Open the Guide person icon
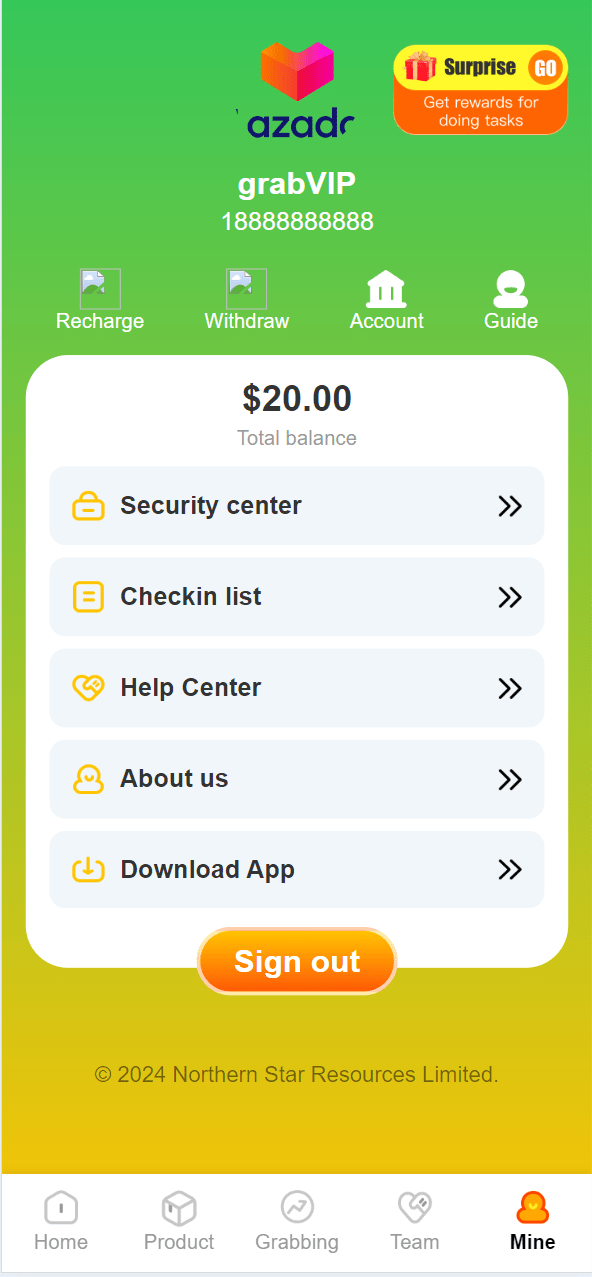 point(511,289)
